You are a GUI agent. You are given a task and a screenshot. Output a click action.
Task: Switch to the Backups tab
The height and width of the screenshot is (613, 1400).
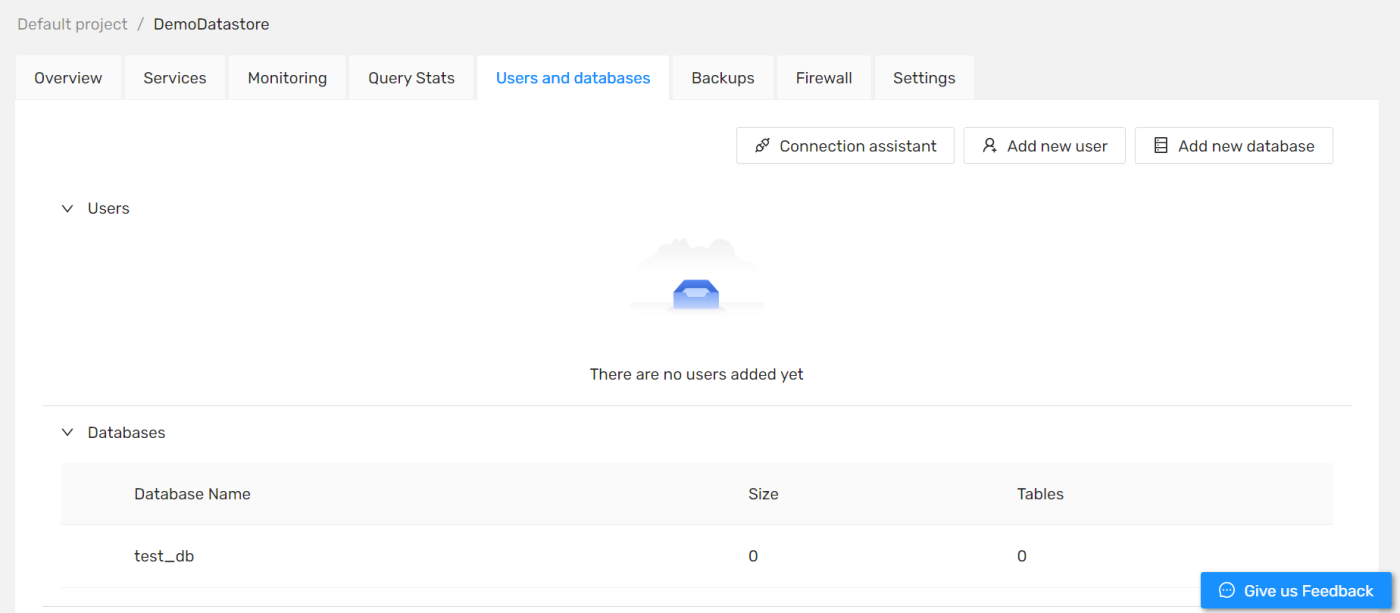point(722,77)
